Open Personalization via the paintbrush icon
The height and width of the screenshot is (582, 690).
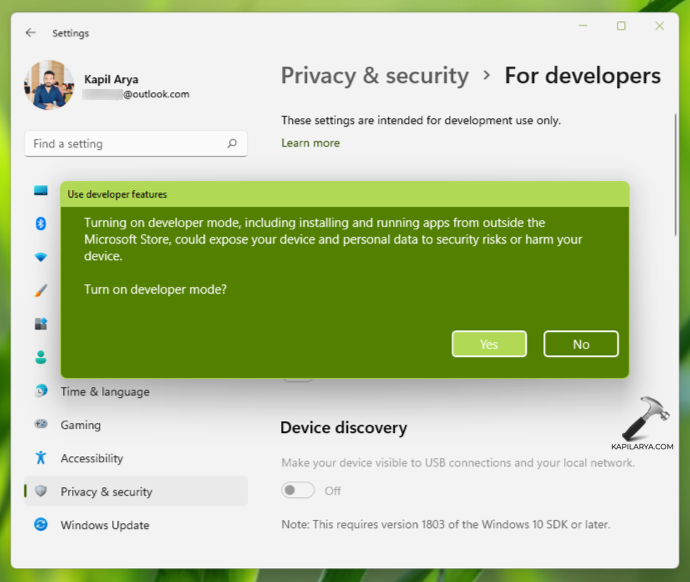[x=41, y=291]
